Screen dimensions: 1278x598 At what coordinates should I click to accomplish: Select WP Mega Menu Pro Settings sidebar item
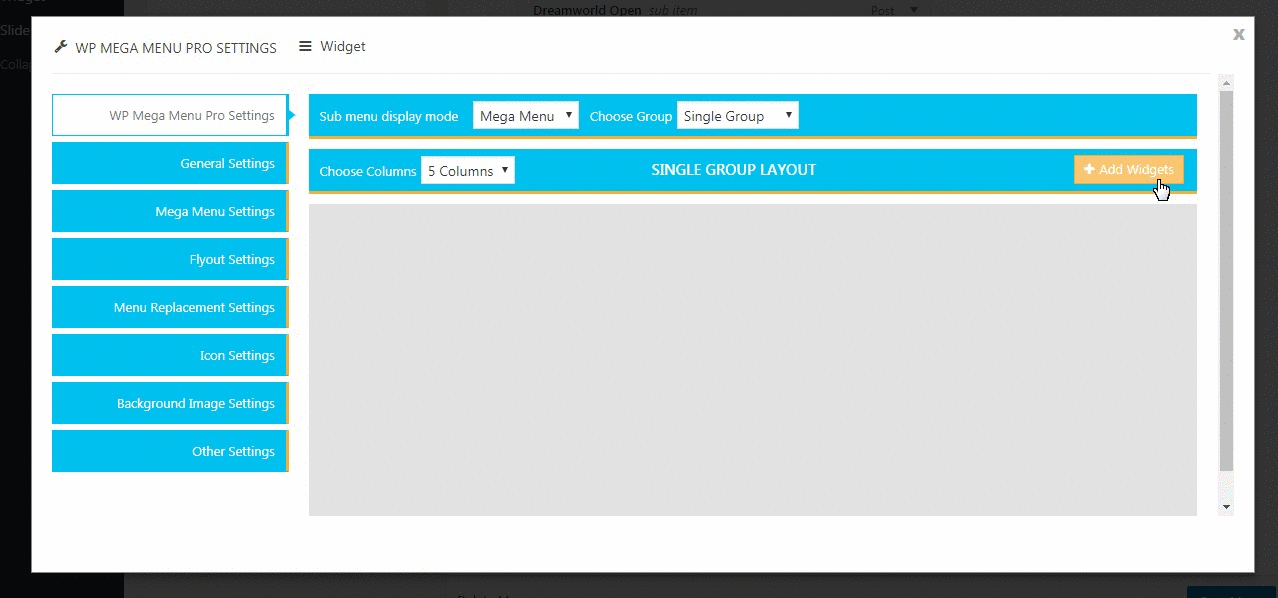(x=170, y=115)
